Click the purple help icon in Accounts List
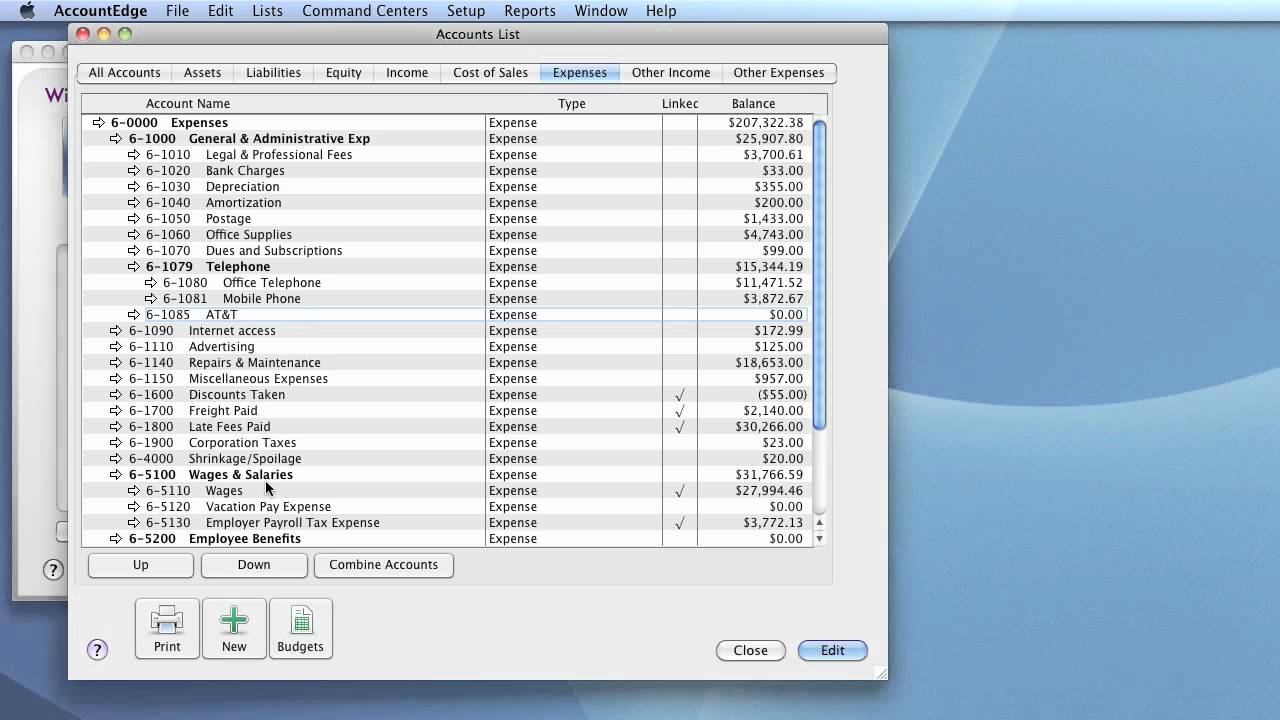This screenshot has width=1280, height=720. 97,650
